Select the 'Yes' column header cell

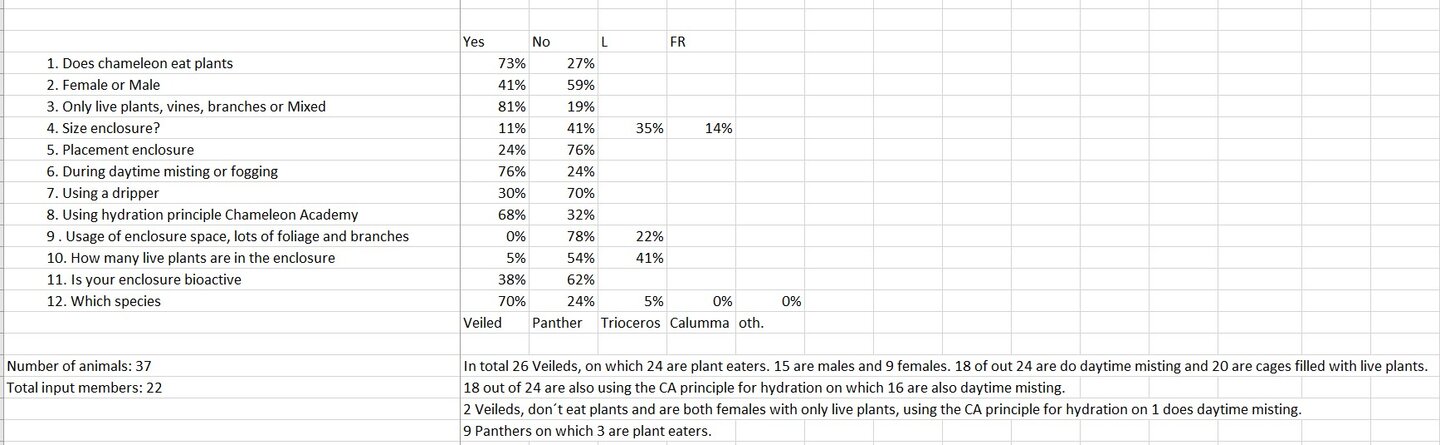pos(495,42)
